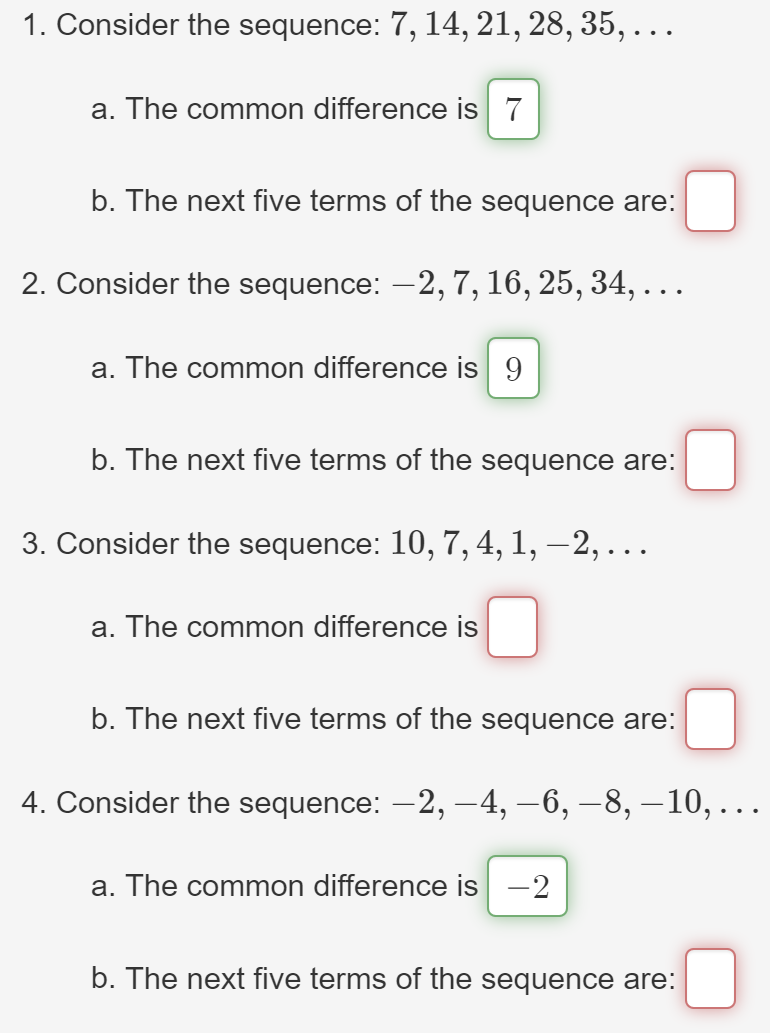This screenshot has width=770, height=1033.
Task: Click the next-five-terms answer box for question 3
Action: pyautogui.click(x=710, y=719)
